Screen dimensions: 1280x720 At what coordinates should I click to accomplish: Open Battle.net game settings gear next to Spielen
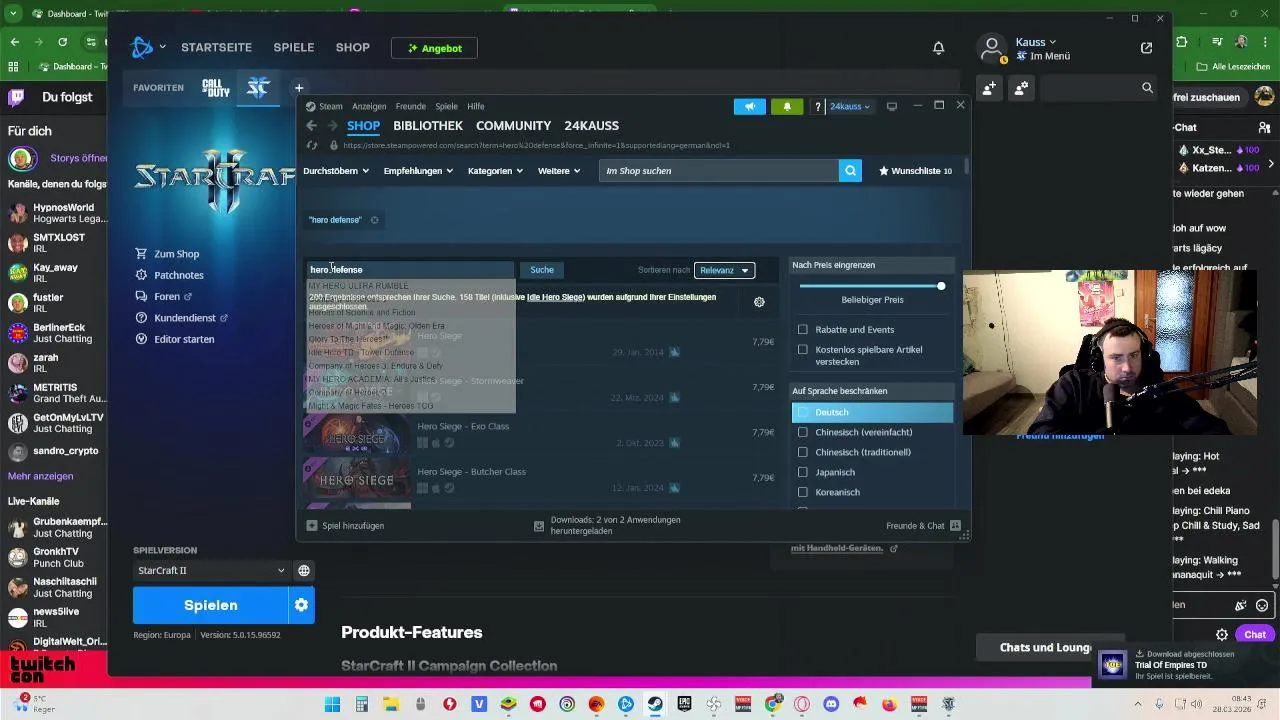(x=301, y=605)
